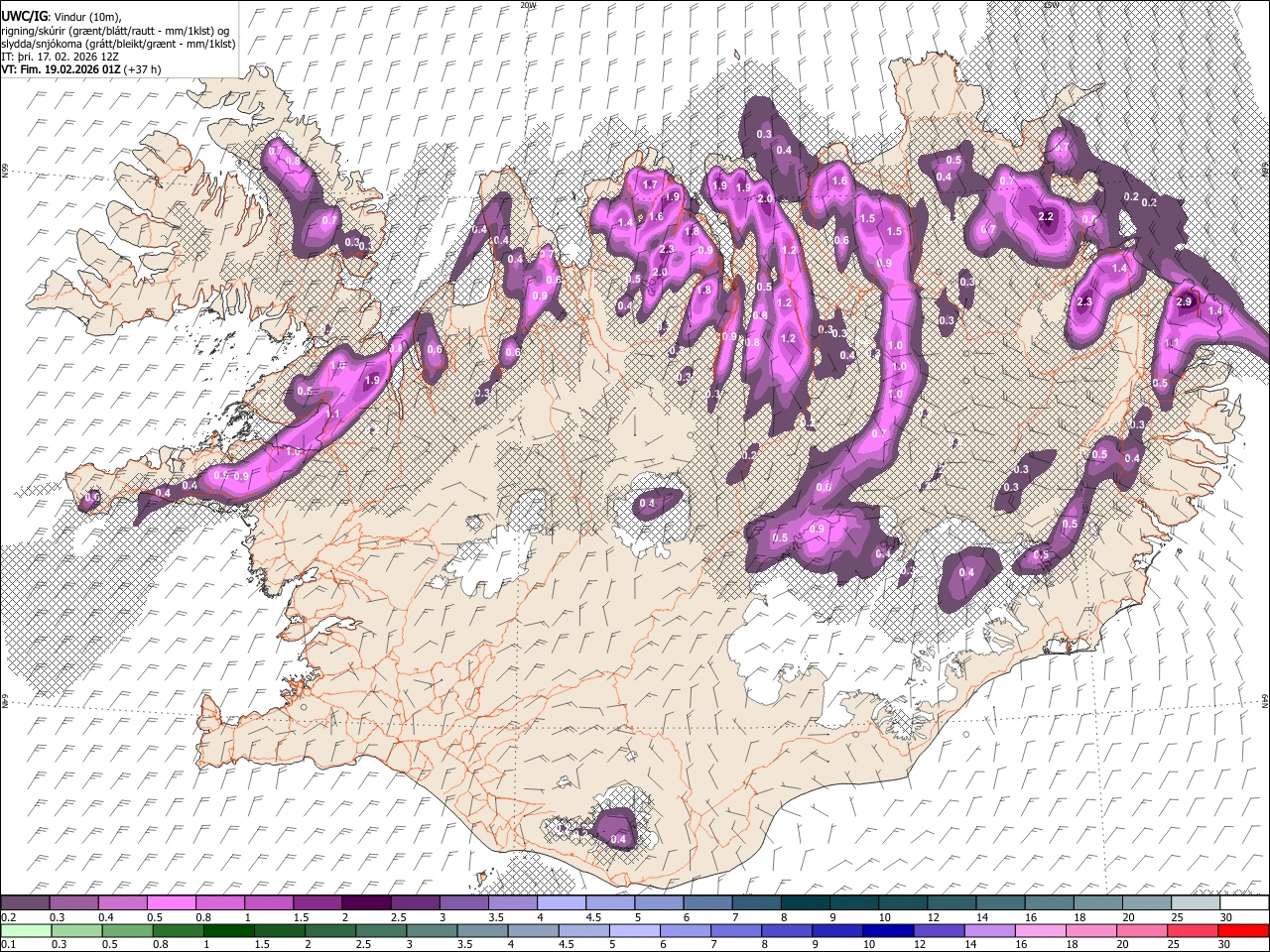The width and height of the screenshot is (1270, 952).
Task: Select the pale pink 16–18 swatch in lower legend
Action: click(1041, 930)
